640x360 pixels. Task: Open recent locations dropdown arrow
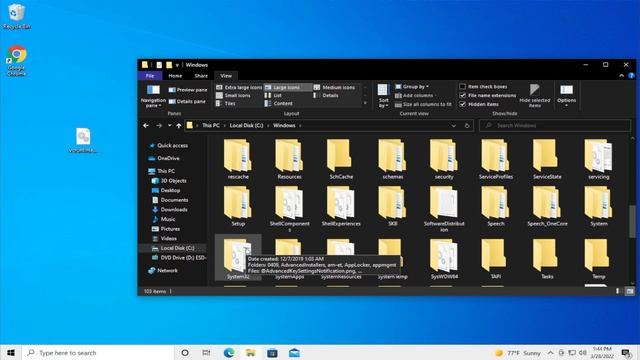click(x=169, y=126)
